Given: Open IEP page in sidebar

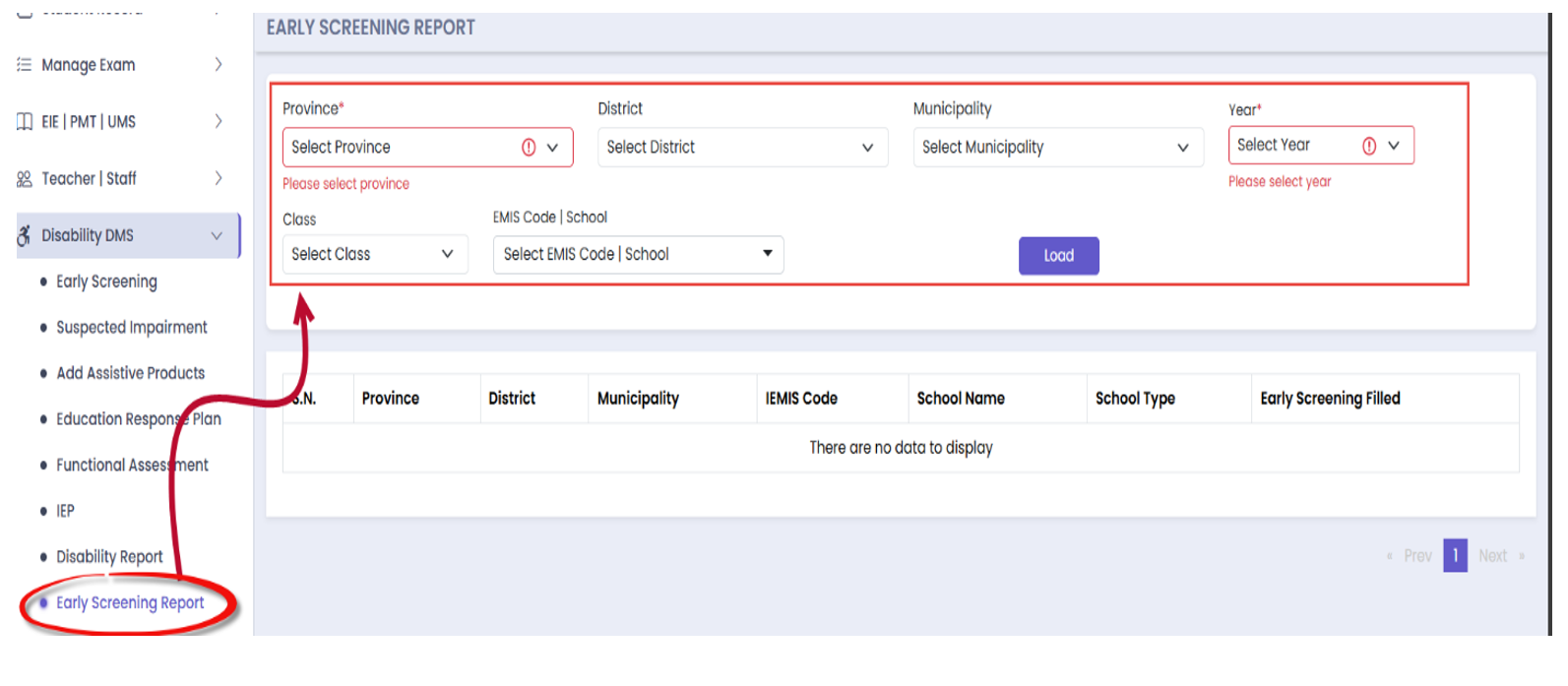Looking at the screenshot, I should [x=65, y=511].
